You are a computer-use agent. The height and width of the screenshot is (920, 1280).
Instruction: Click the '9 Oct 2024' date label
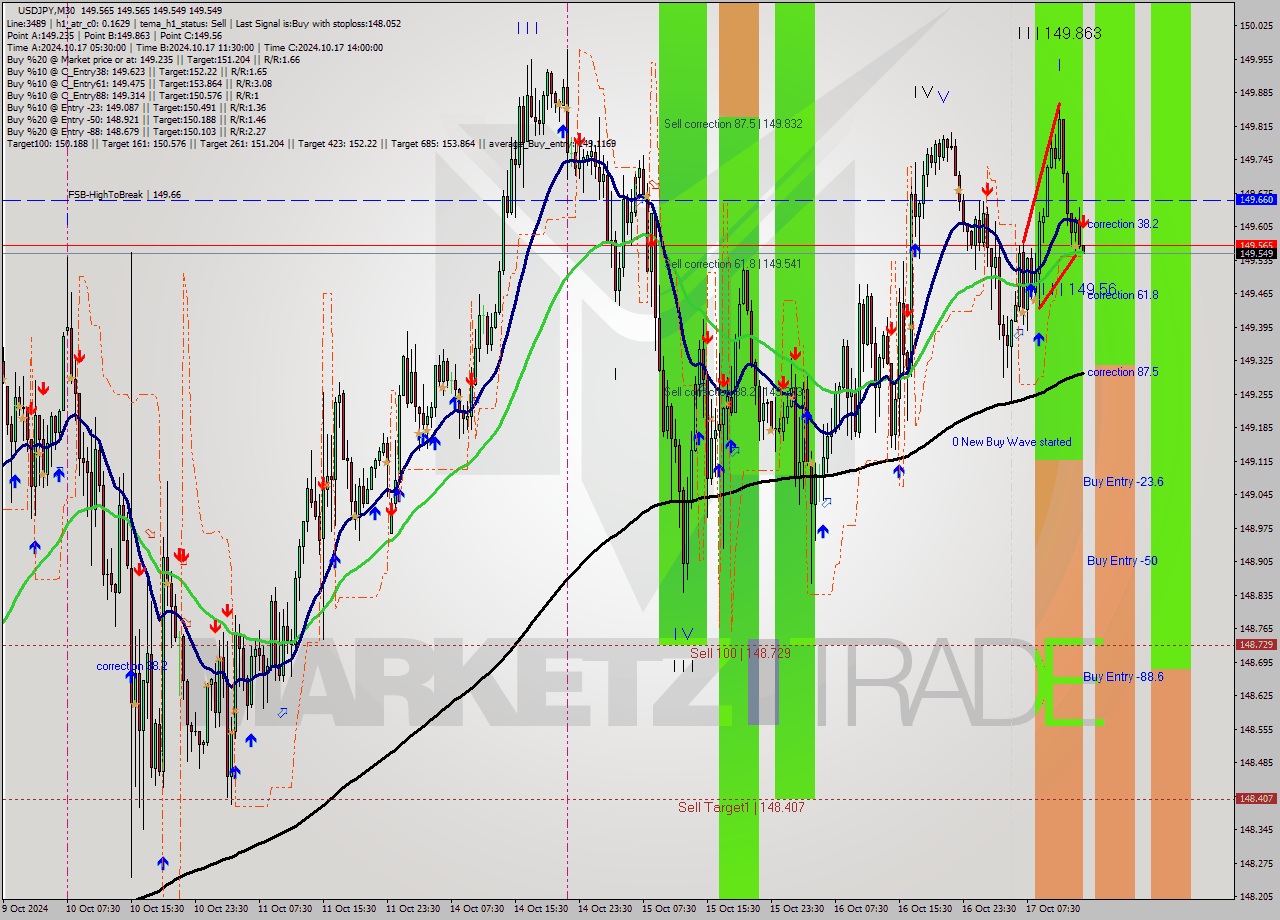tap(25, 909)
